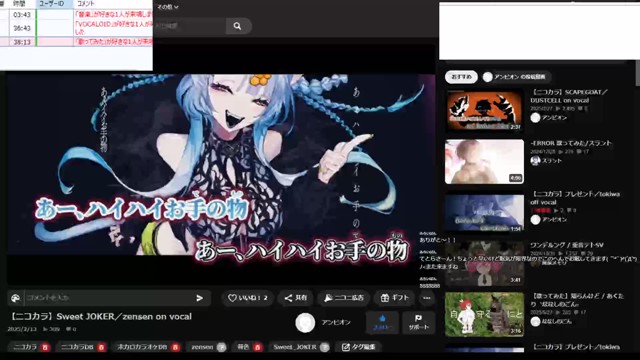Click the スラント uploader avatar
Viewport: 640px width, 360px height.
(535, 161)
